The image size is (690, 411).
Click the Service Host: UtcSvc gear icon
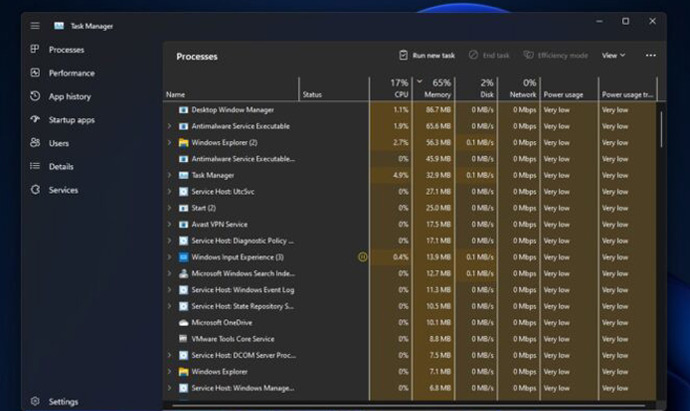[x=184, y=191]
